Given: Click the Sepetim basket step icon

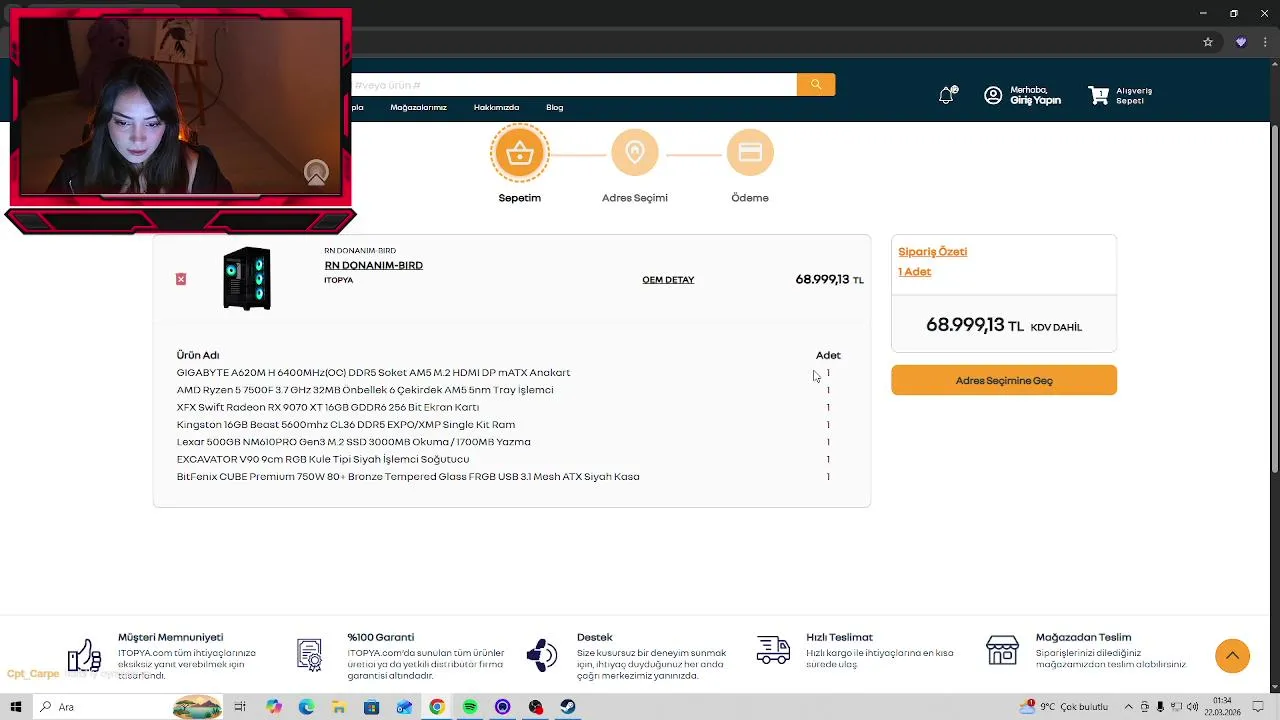Looking at the screenshot, I should point(520,153).
